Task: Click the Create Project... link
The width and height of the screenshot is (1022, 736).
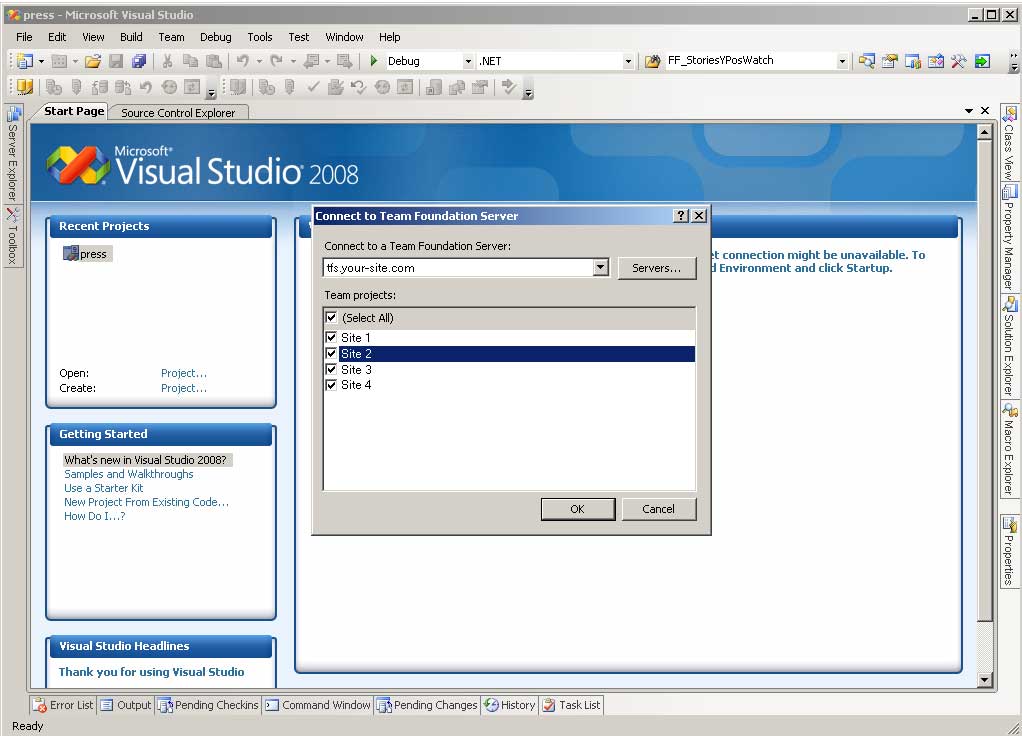Action: pos(184,388)
